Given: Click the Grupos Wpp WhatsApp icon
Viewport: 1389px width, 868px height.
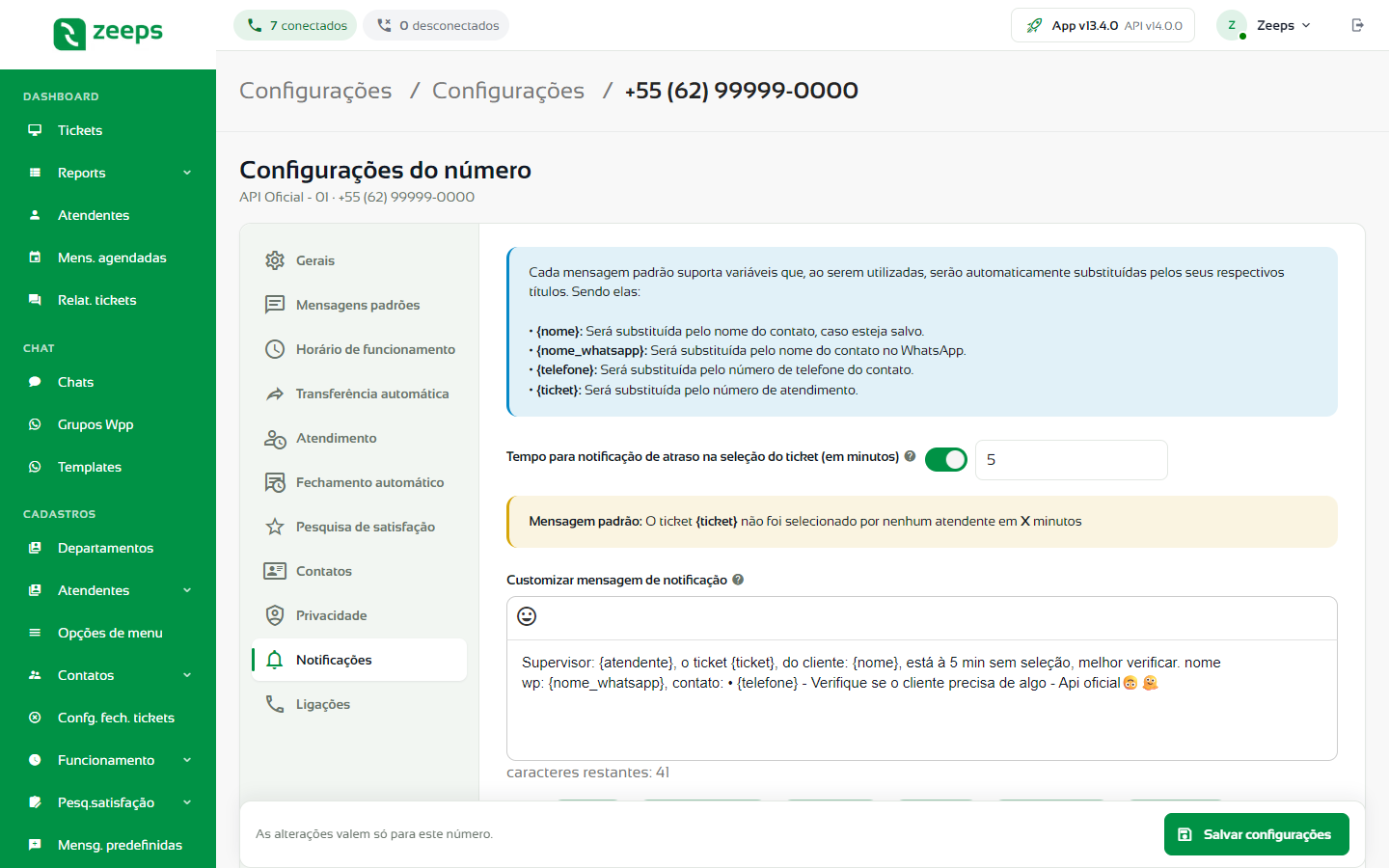Looking at the screenshot, I should pyautogui.click(x=35, y=424).
